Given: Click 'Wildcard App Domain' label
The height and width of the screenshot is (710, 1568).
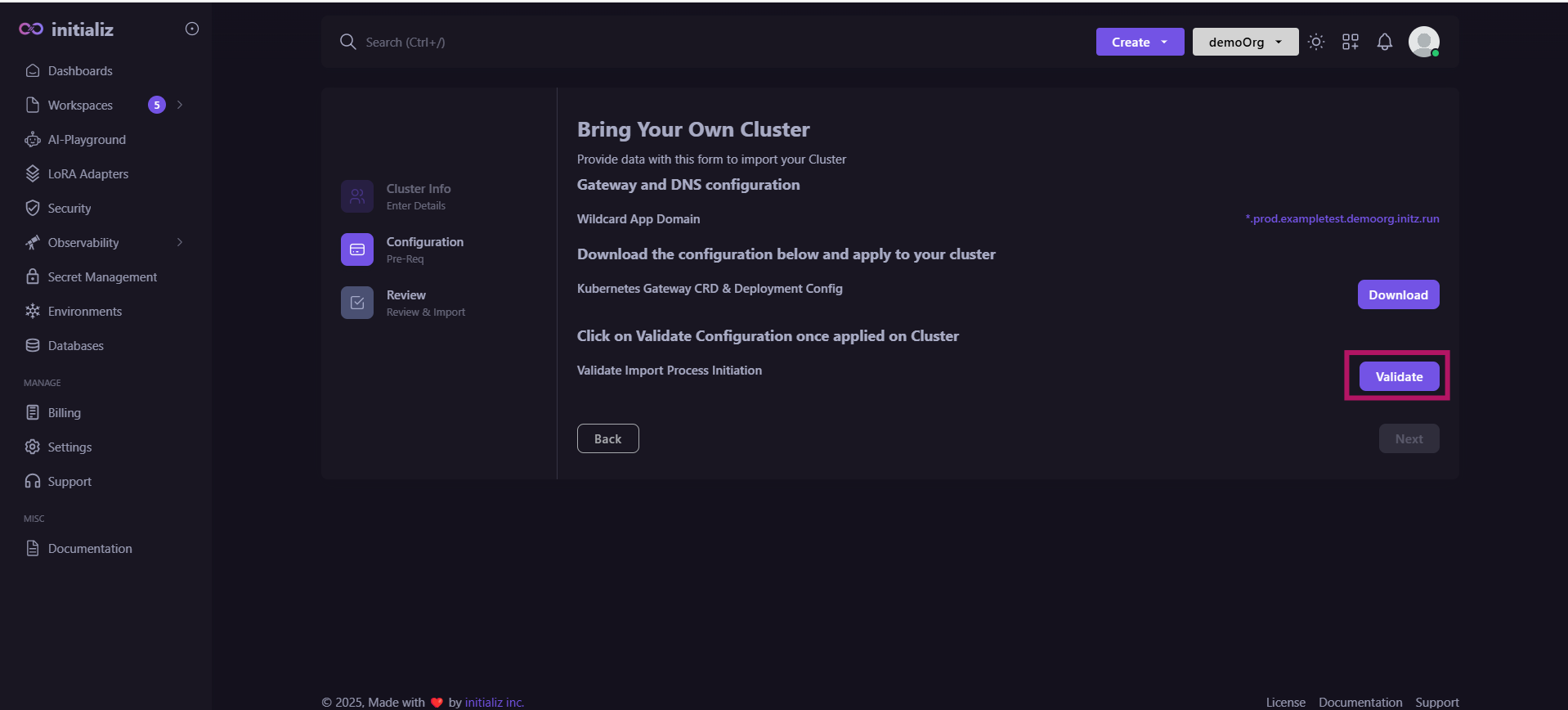Looking at the screenshot, I should click(638, 219).
